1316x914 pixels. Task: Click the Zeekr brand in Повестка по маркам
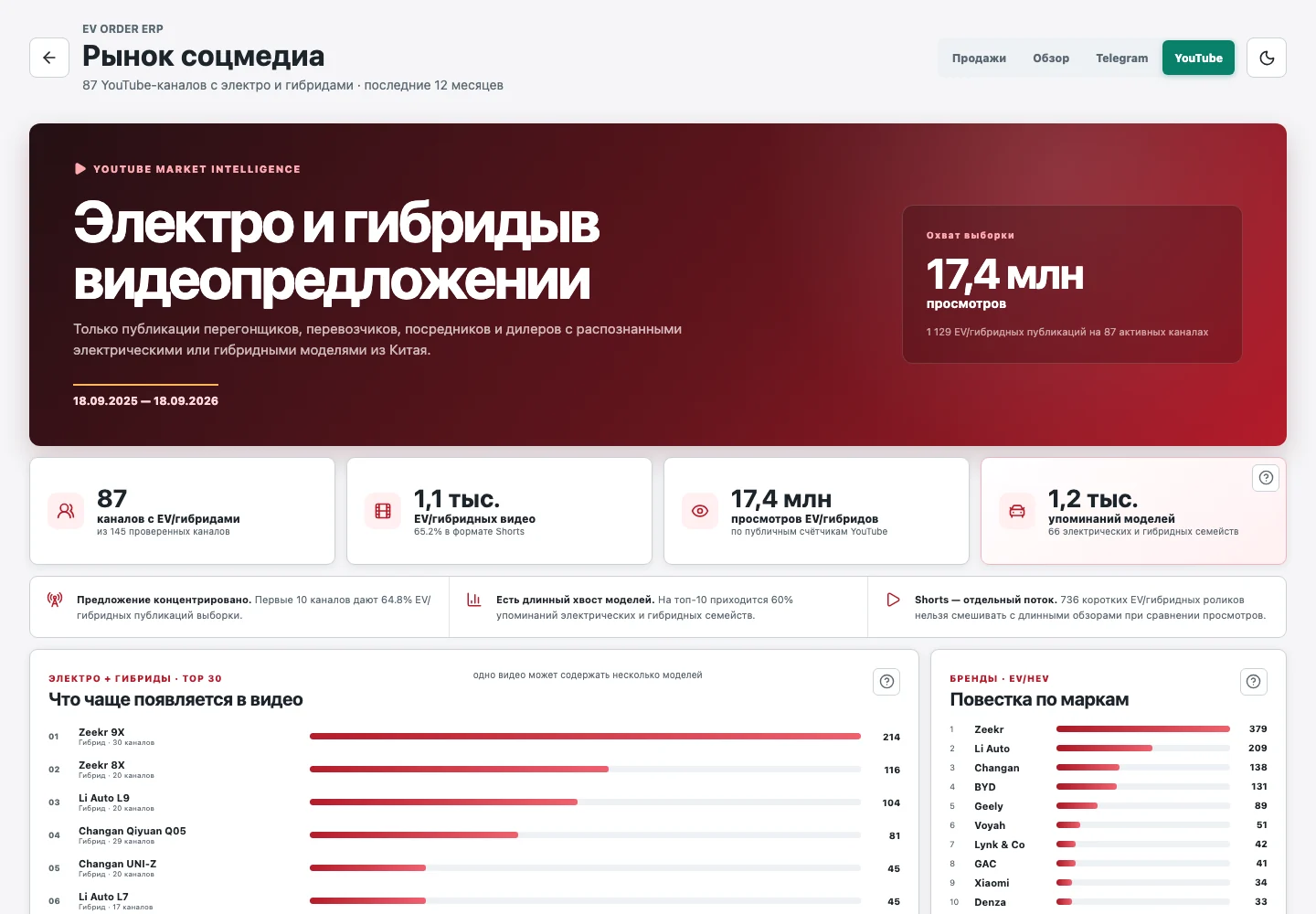coord(989,729)
